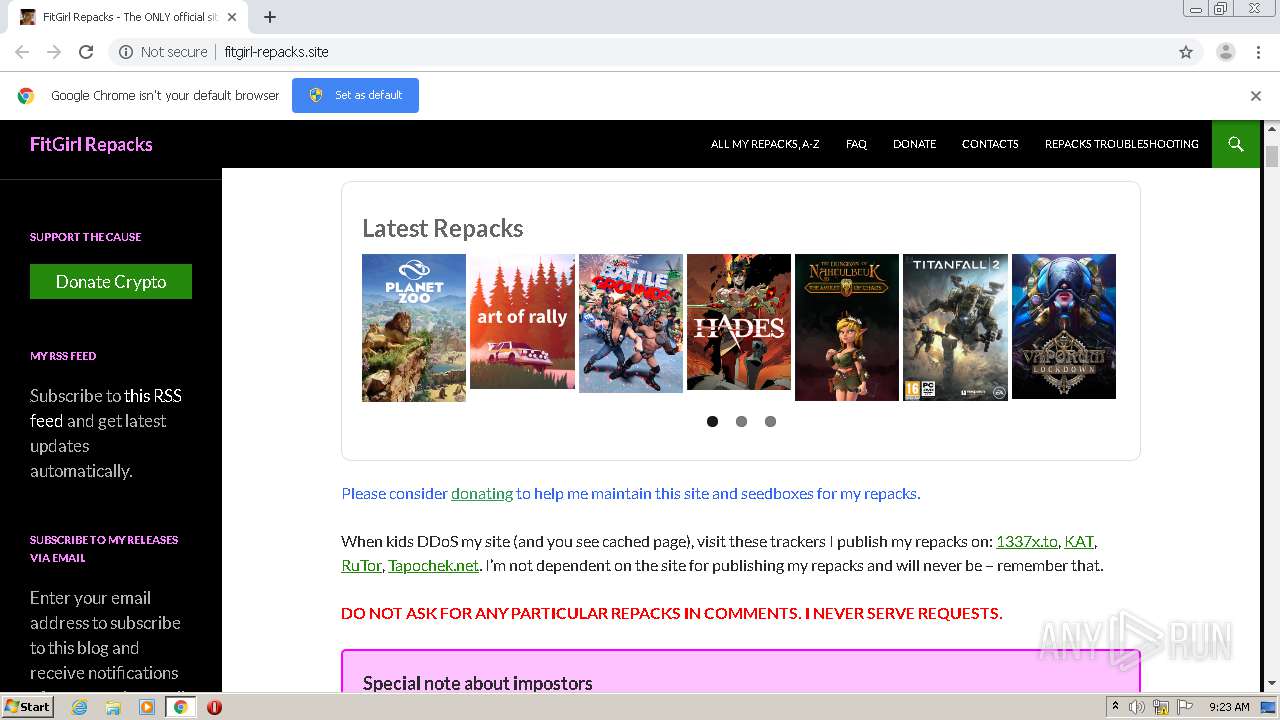Open ALL MY REPACKS, A-Z menu

pos(765,144)
